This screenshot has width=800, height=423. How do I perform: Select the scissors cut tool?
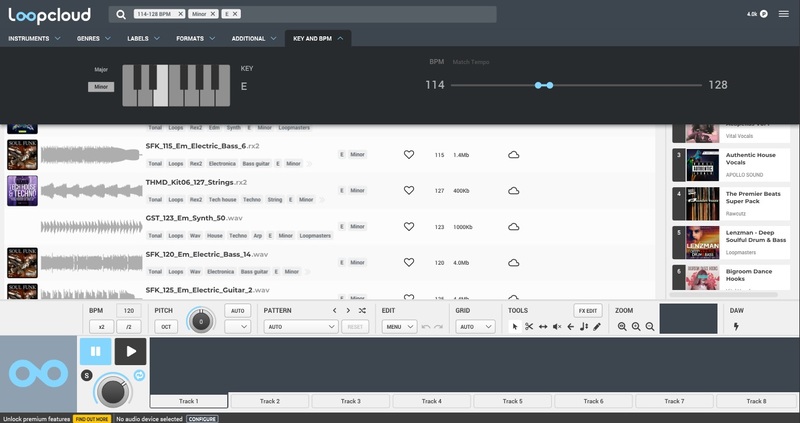coord(529,327)
